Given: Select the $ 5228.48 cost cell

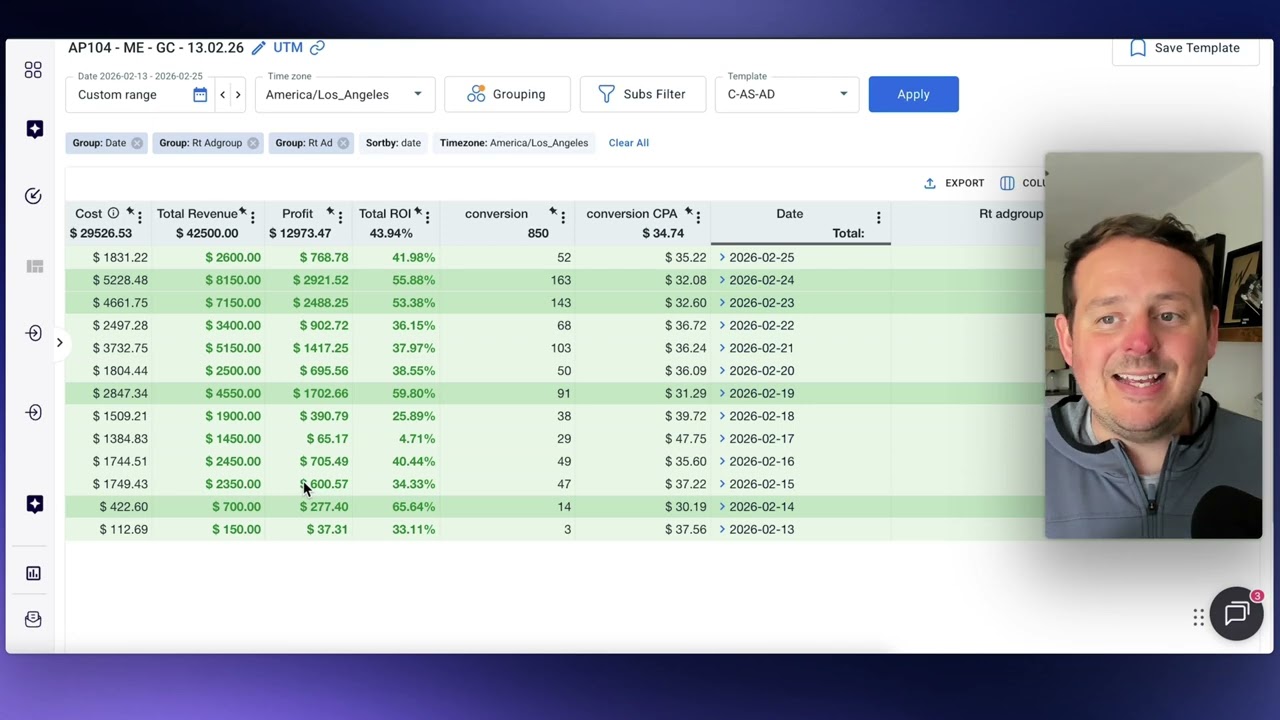Looking at the screenshot, I should click(120, 280).
